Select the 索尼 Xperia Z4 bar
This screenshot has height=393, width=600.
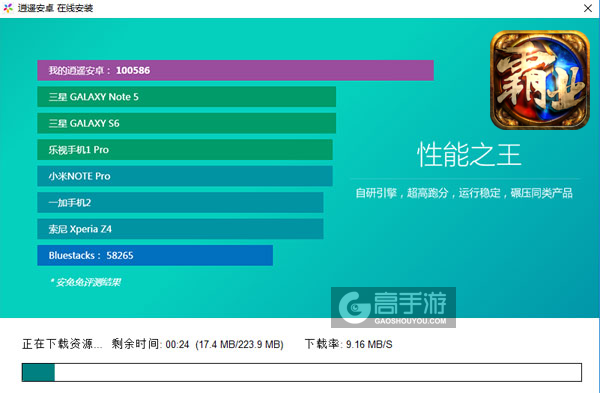tap(180, 229)
